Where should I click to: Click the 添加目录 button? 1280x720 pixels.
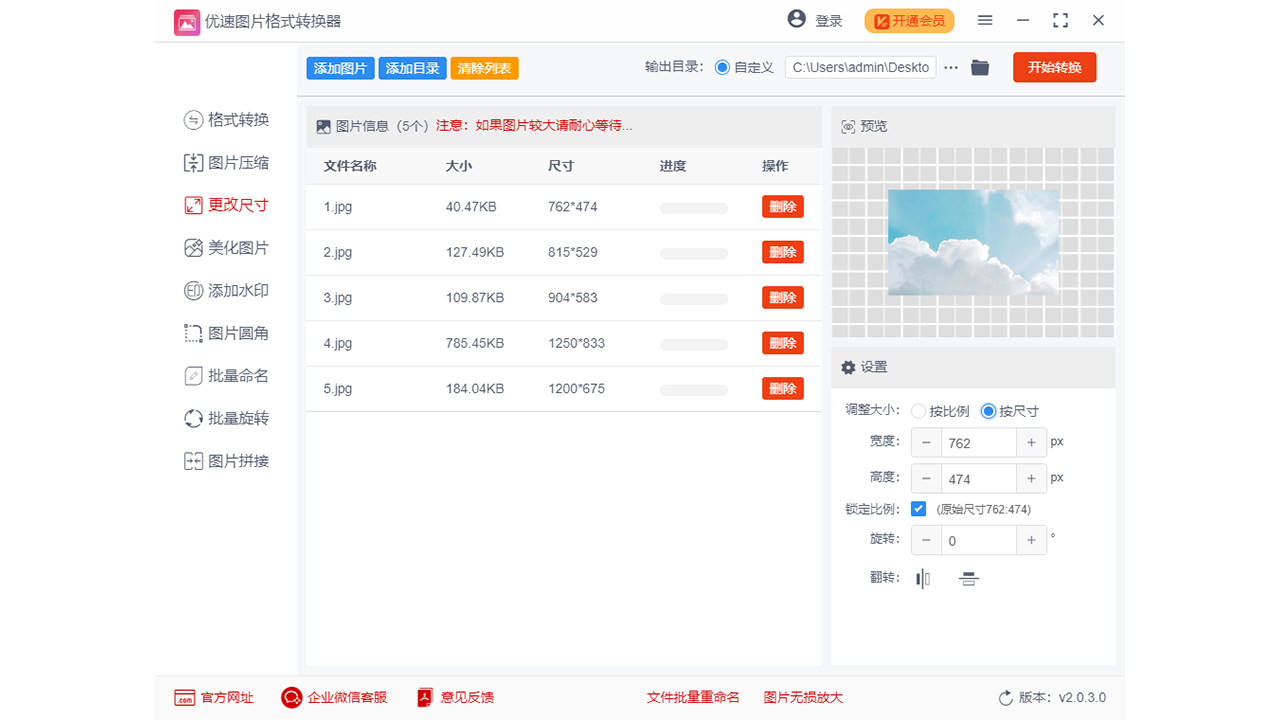point(413,68)
